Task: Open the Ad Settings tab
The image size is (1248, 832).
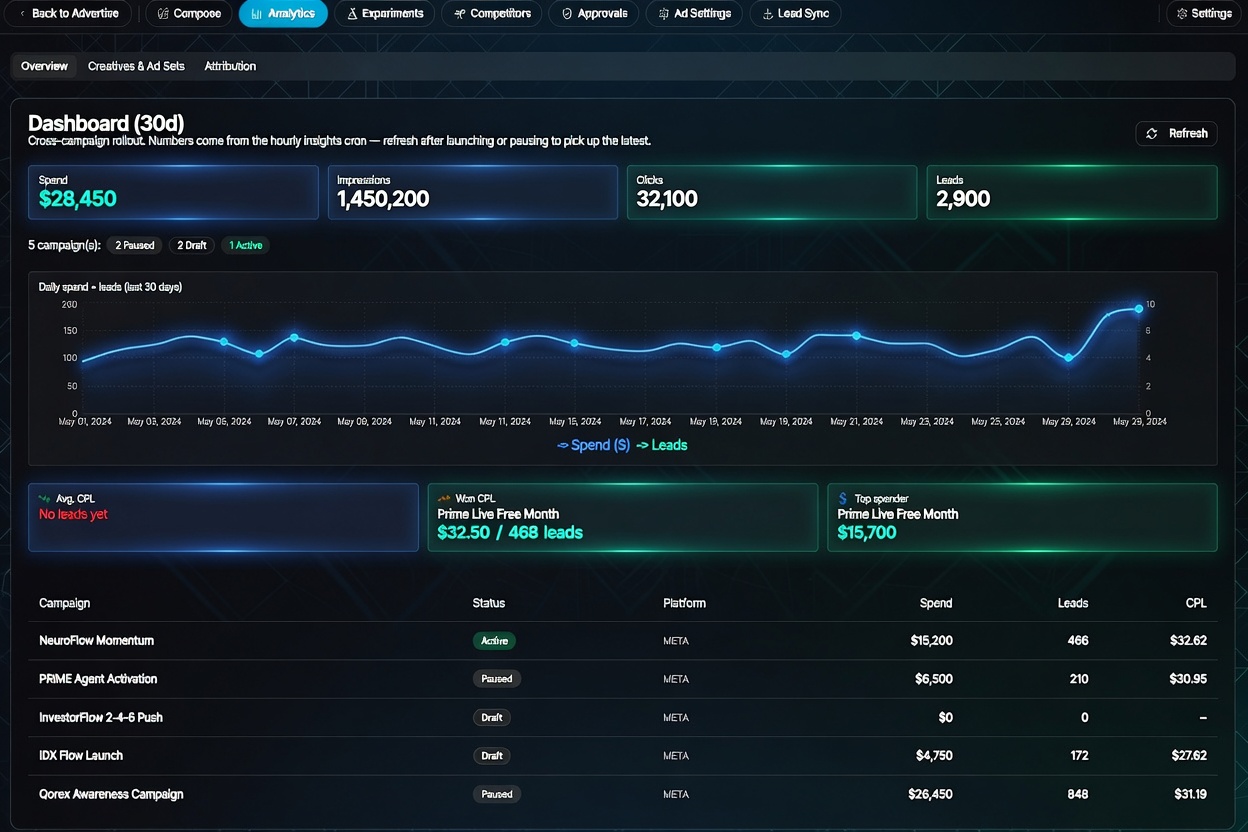Action: click(x=694, y=13)
